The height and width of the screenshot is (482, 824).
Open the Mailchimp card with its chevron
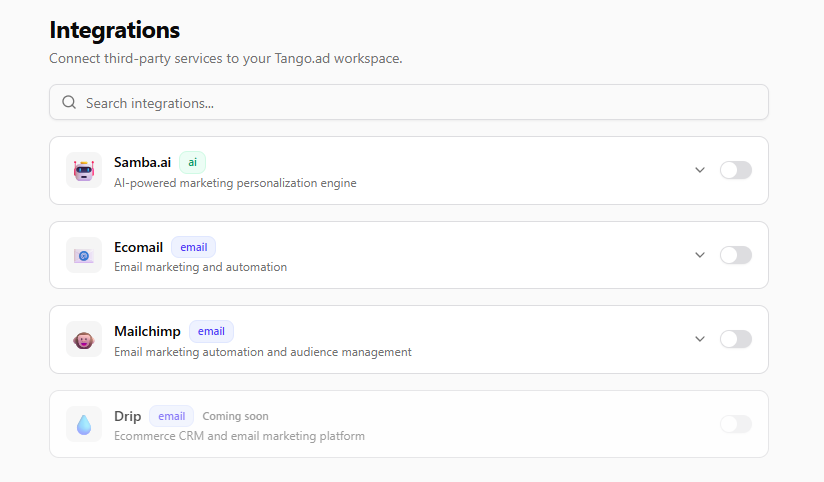click(x=700, y=339)
